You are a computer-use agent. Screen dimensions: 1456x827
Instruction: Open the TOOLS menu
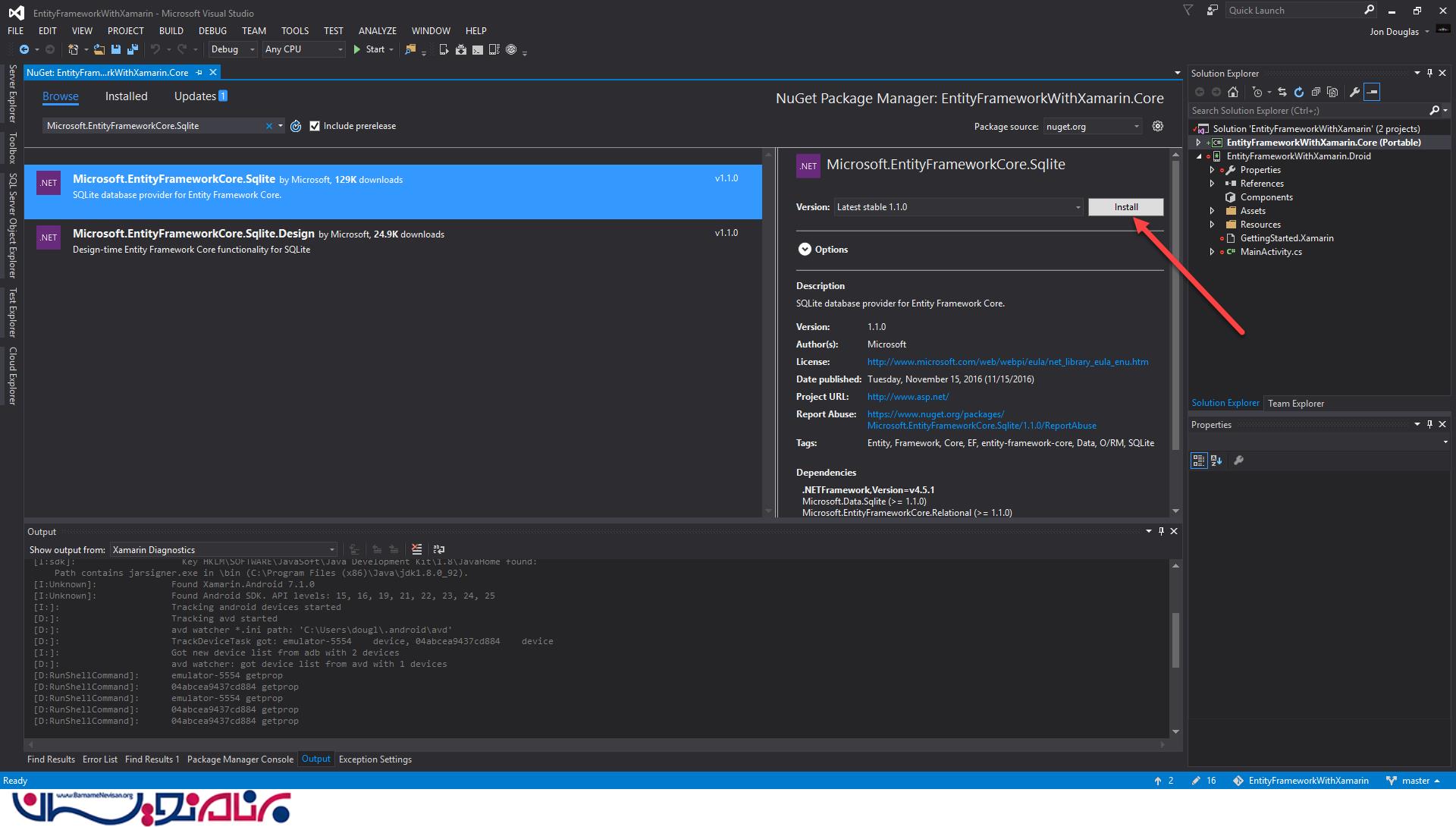click(294, 31)
